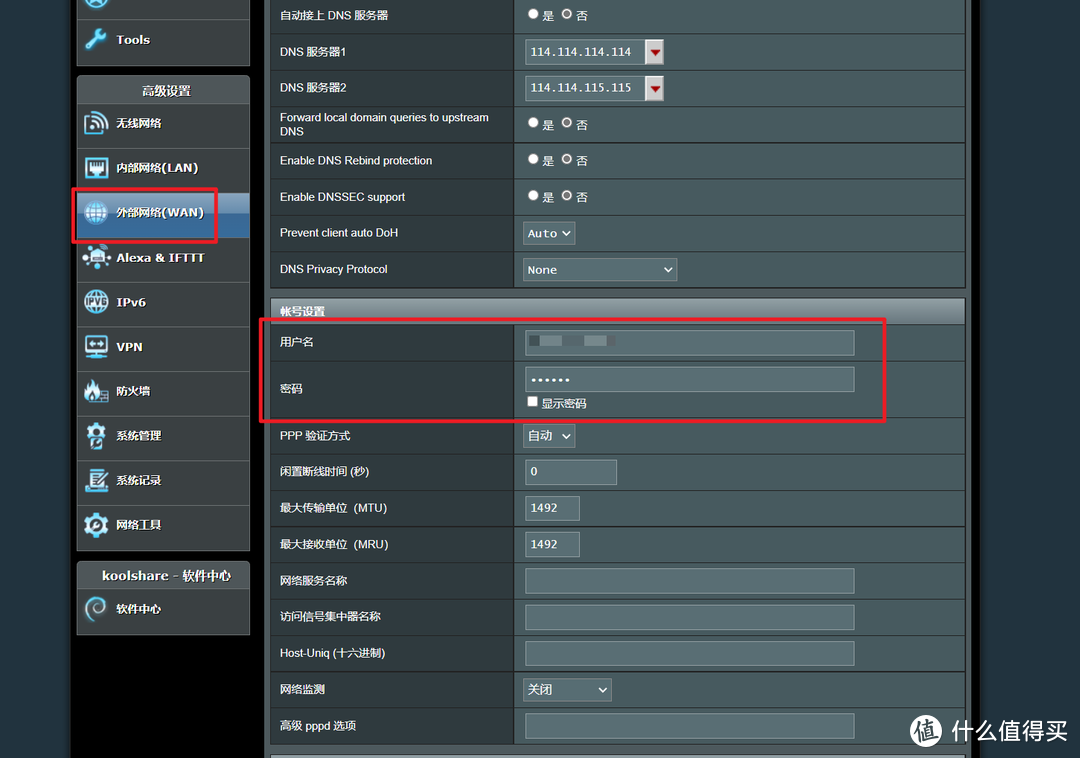Open the IPv6 menu item
Viewport: 1080px width, 758px height.
pos(163,304)
